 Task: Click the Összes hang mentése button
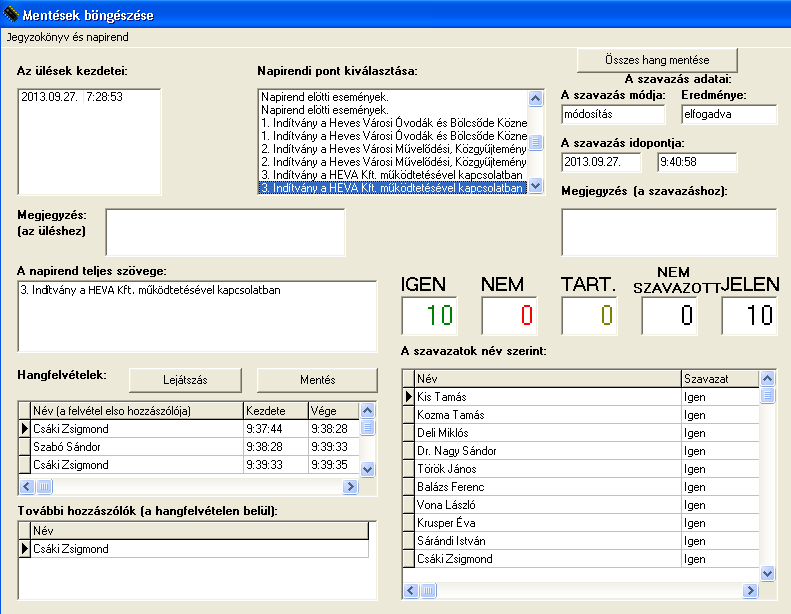(657, 60)
